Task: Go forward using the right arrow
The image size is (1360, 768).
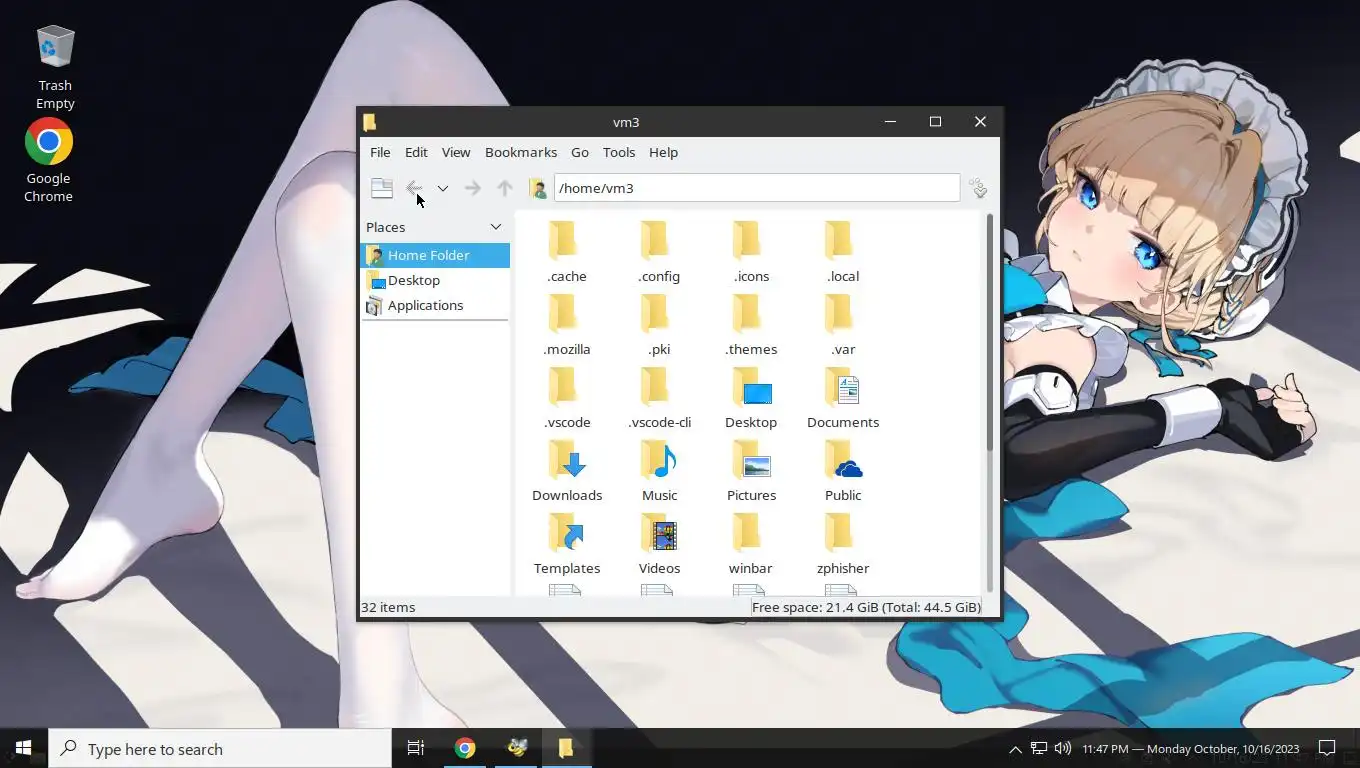Action: pos(472,188)
